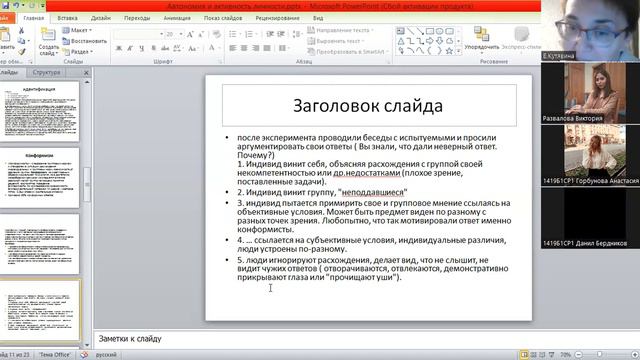
Task: Justify the text
Action: 267,48
